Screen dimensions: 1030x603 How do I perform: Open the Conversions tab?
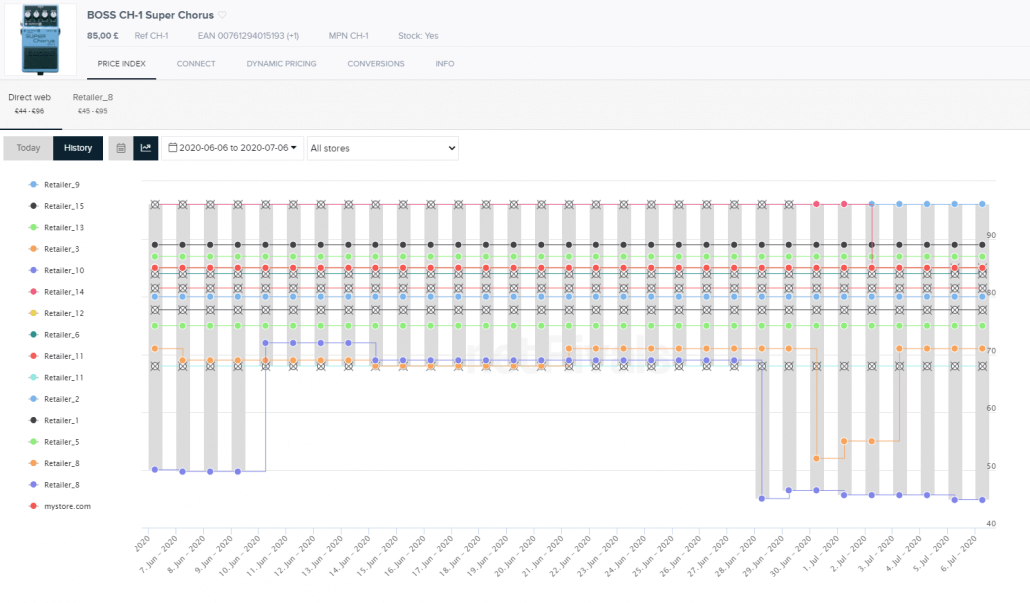tap(376, 64)
